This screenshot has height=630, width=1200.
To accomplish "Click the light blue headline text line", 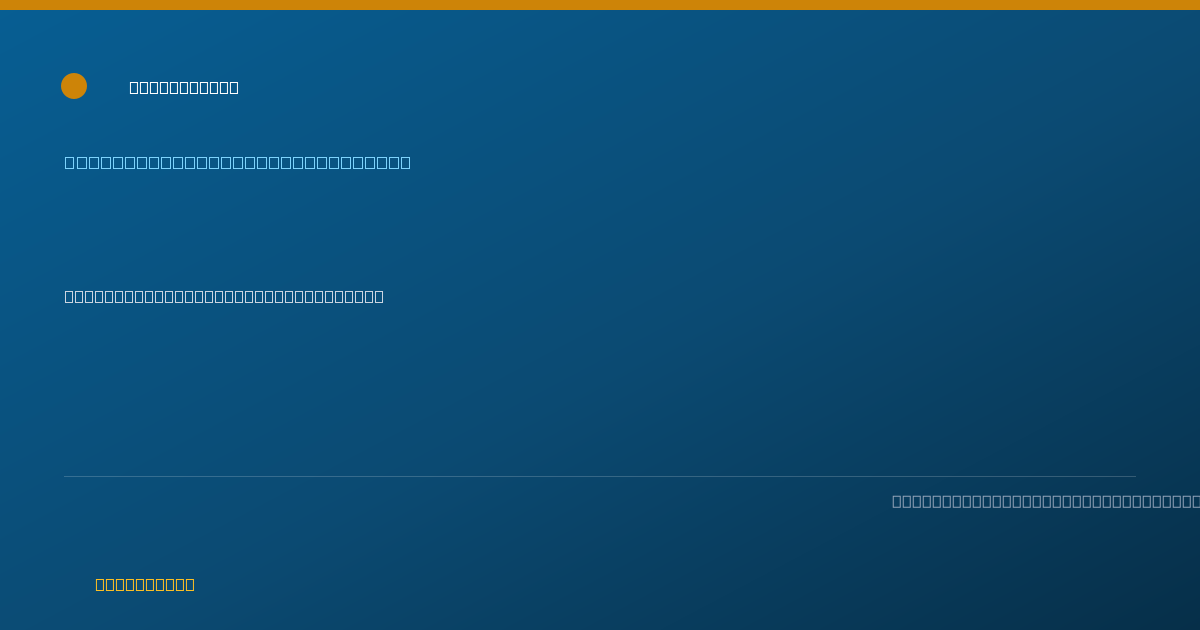I will pyautogui.click(x=238, y=162).
